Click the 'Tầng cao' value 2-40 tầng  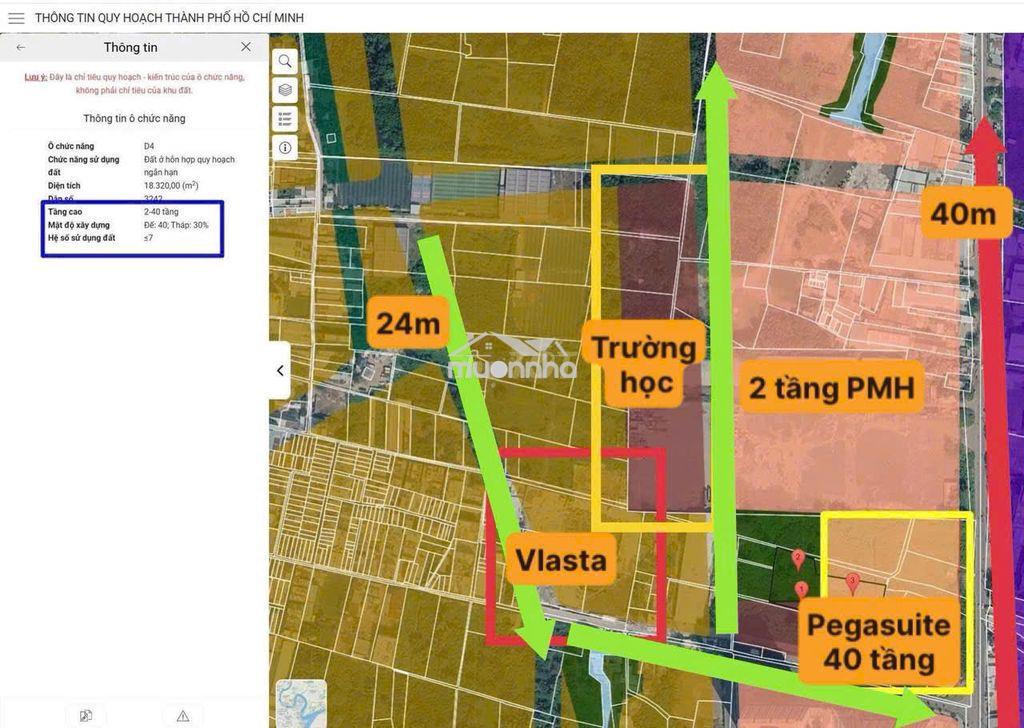pos(161,212)
